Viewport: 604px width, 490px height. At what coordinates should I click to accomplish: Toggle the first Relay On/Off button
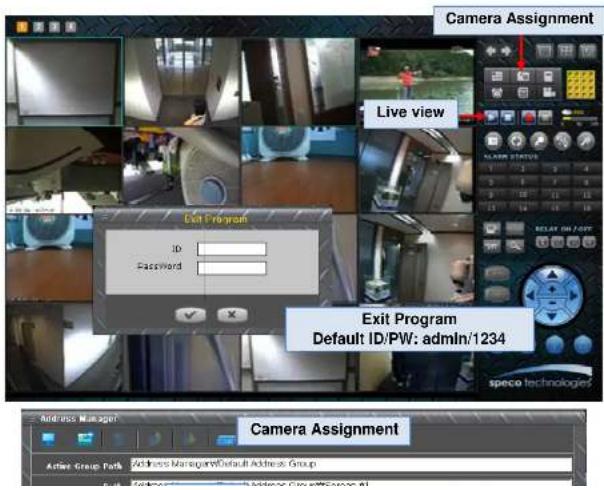point(542,242)
